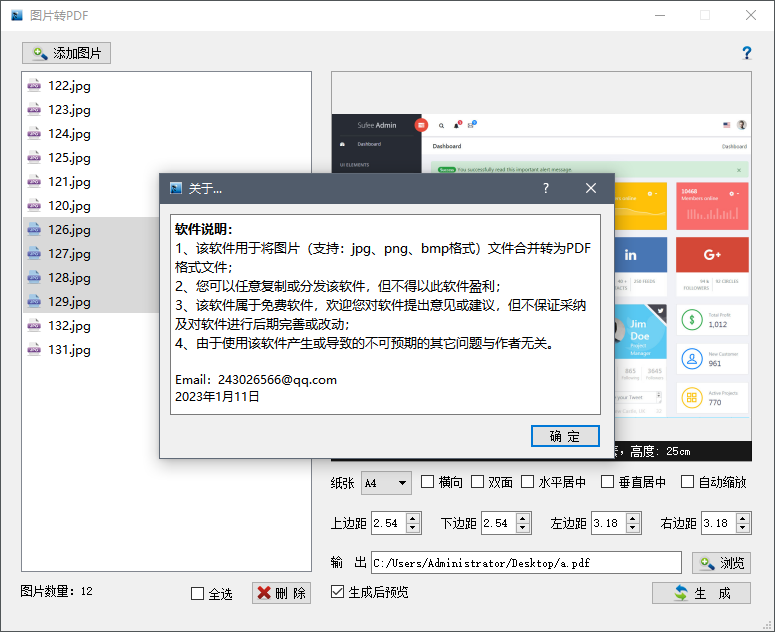Viewport: 775px width, 632px height.
Task: Click the 确定 OK button
Action: tap(565, 436)
